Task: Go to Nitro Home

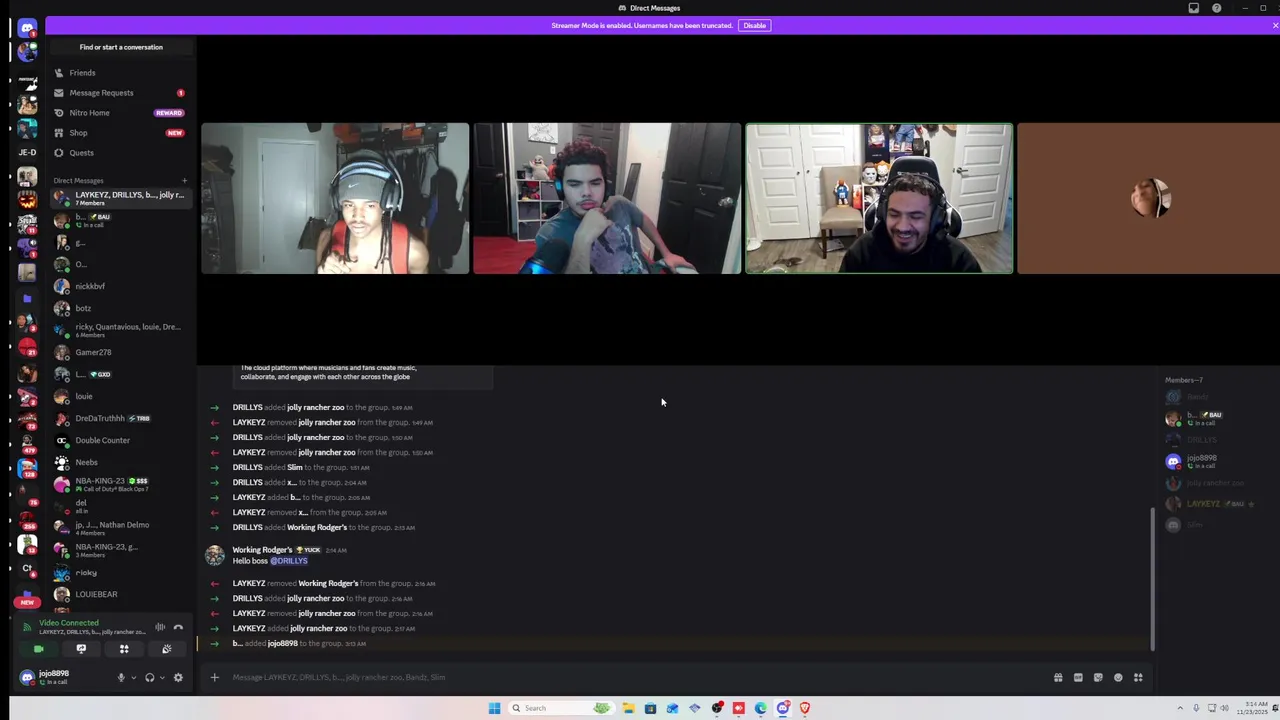Action: (120, 113)
